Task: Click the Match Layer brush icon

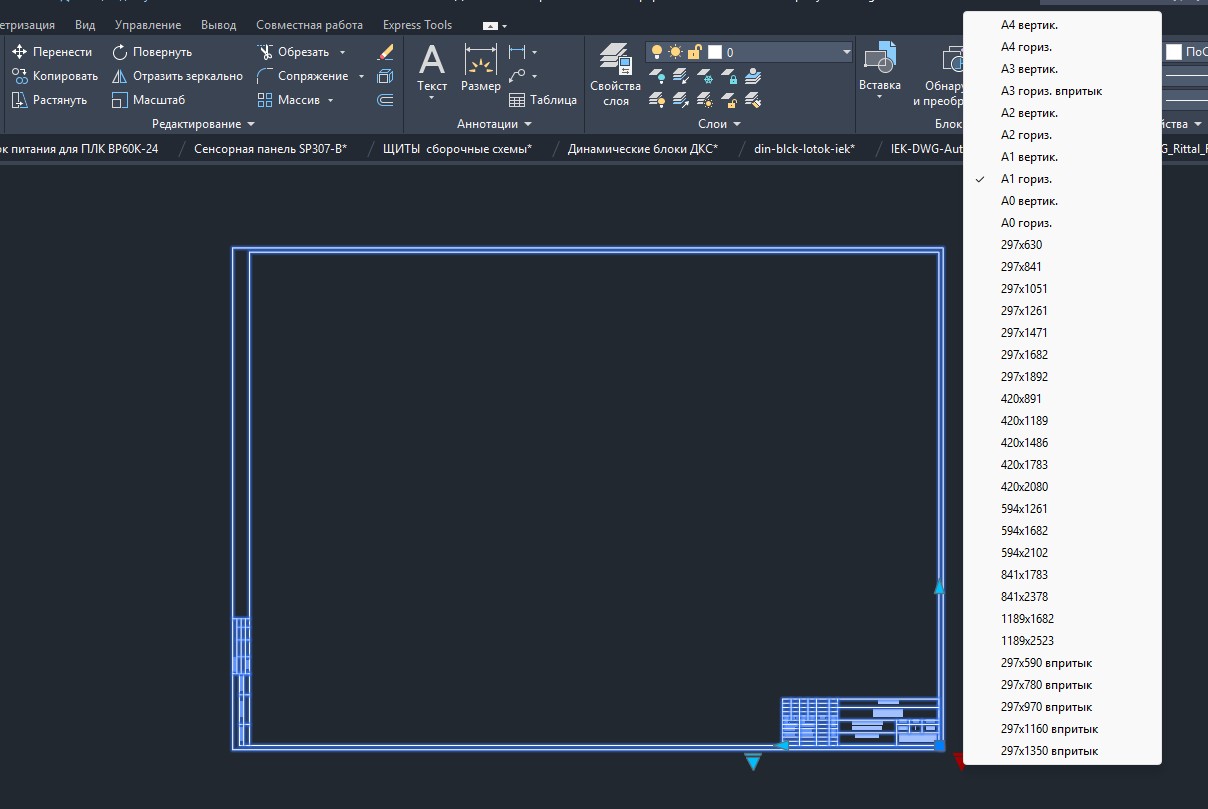Action: [753, 100]
